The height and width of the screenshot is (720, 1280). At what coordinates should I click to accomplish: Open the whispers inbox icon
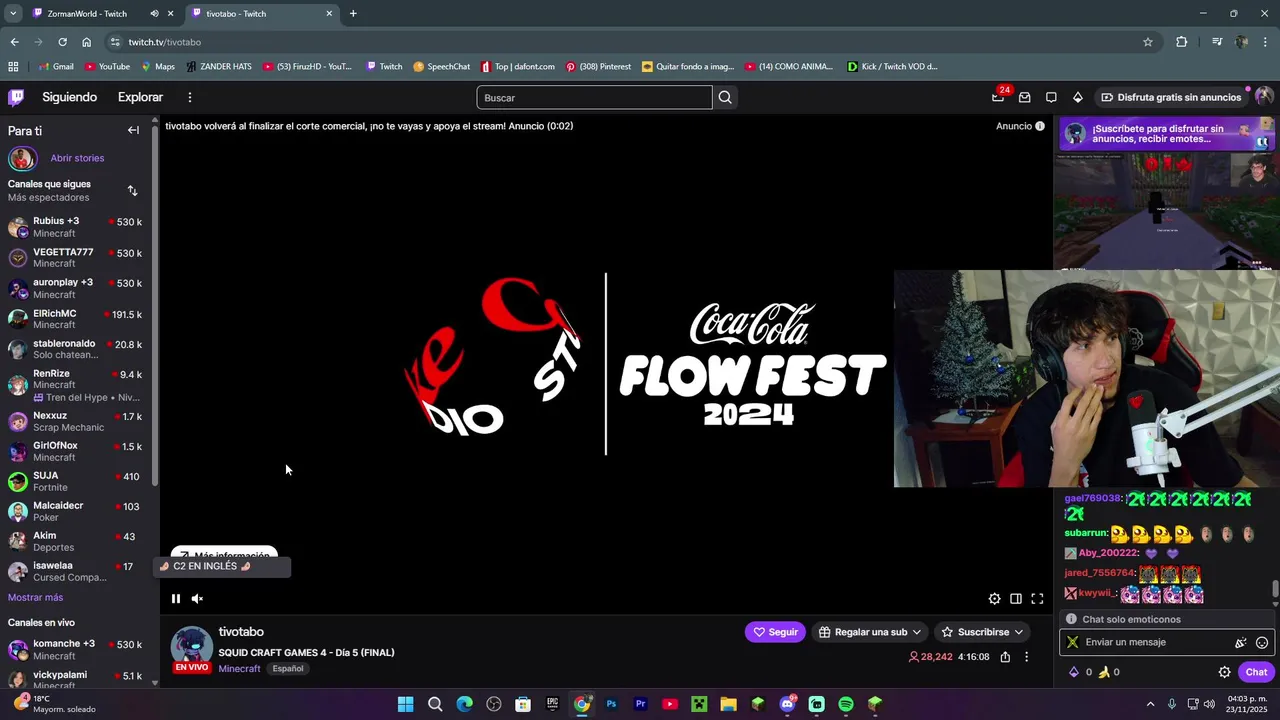click(1024, 97)
